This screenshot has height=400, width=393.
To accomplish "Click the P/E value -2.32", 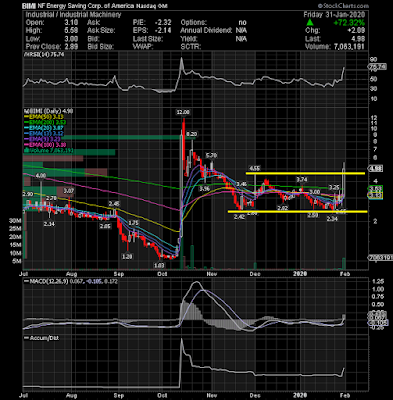I will 163,23.
